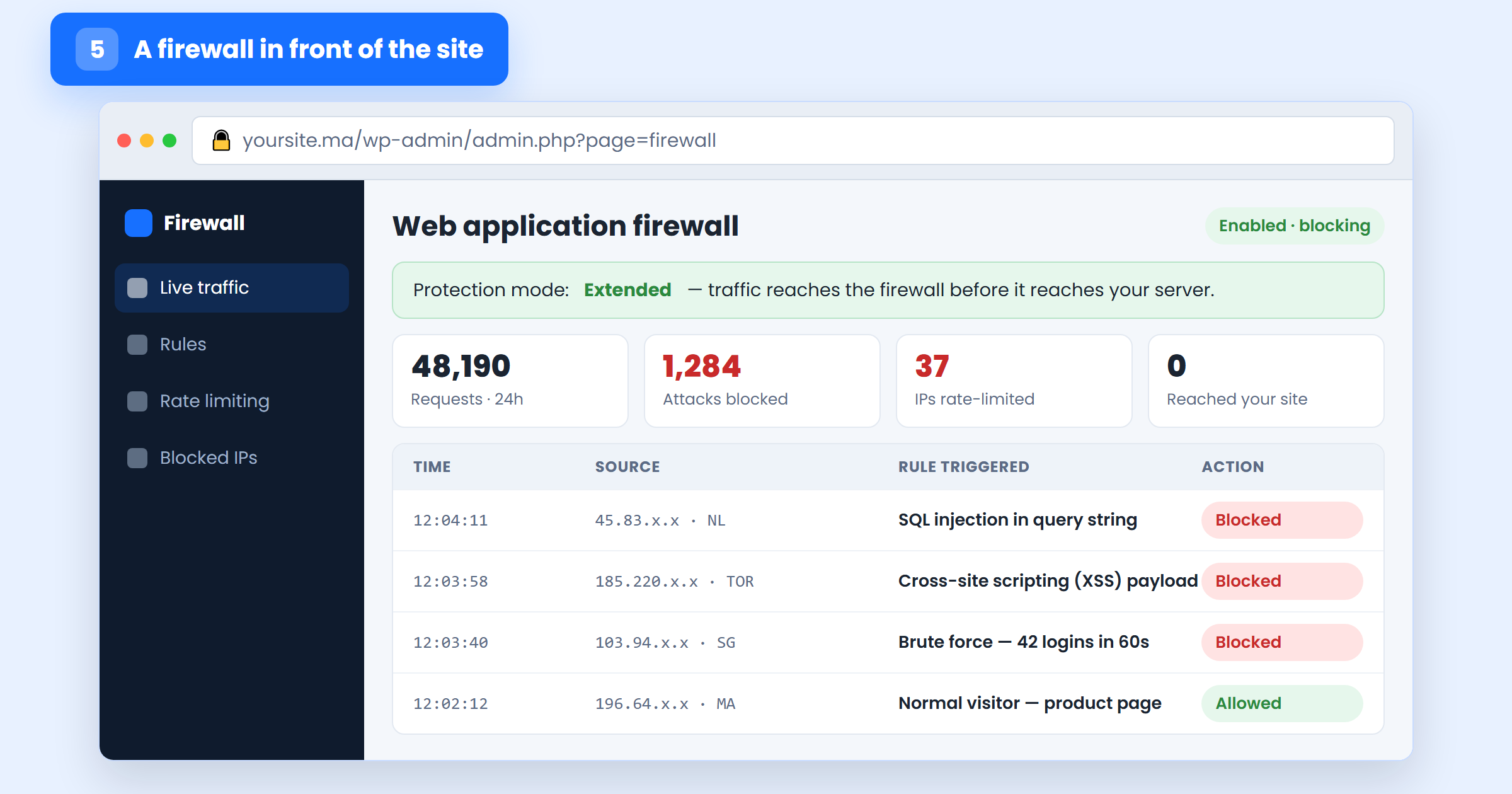
Task: Click the Blocked IPs sidebar icon
Action: (137, 458)
